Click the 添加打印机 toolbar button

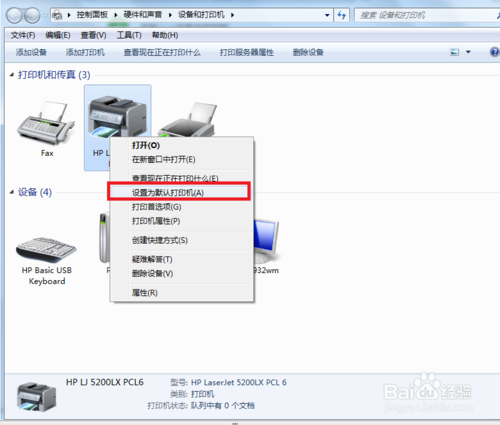point(85,52)
